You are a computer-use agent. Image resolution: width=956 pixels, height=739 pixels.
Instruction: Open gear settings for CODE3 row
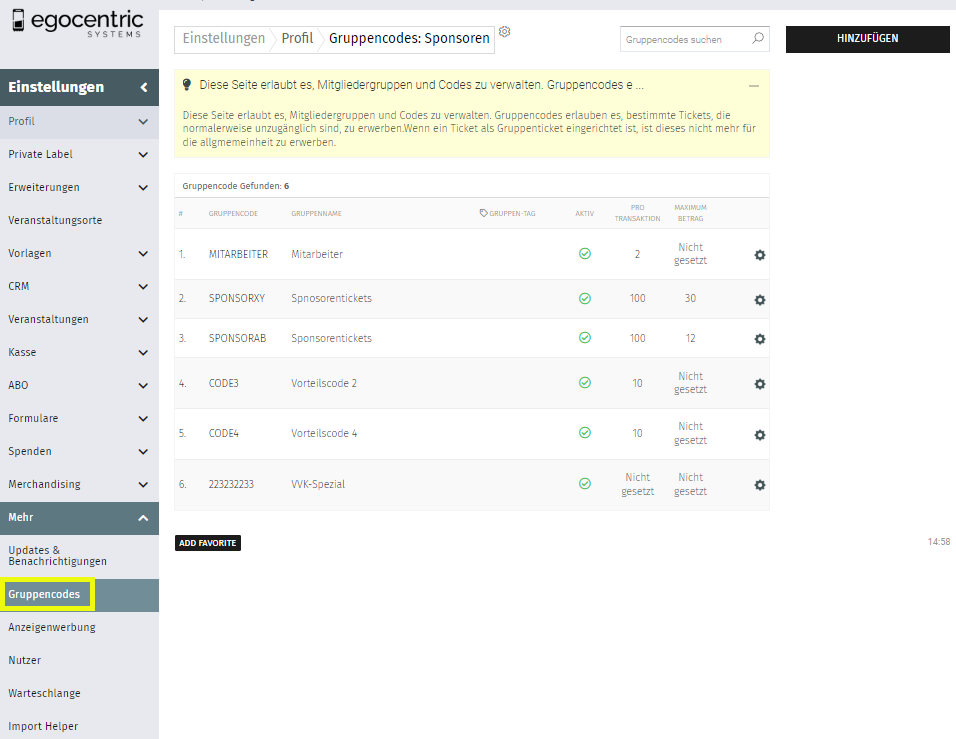point(759,384)
